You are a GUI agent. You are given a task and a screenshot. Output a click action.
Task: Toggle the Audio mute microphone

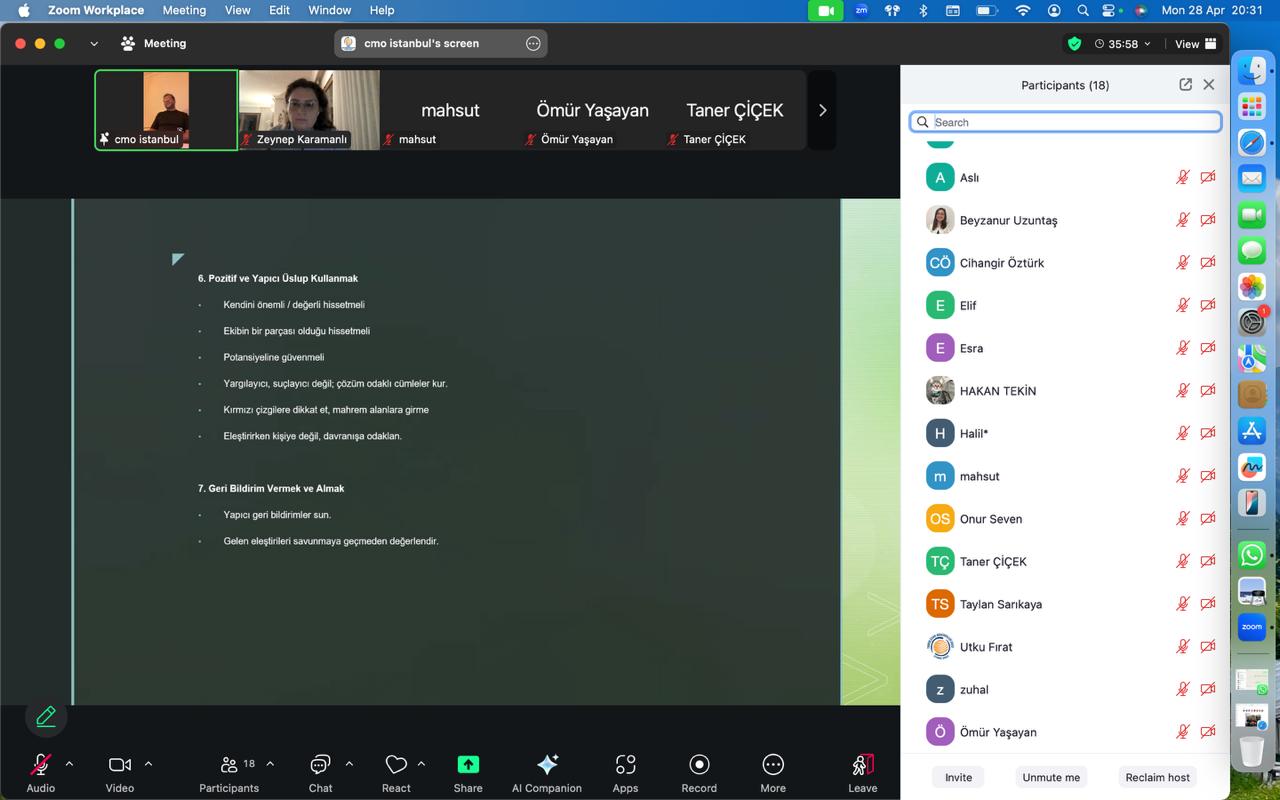40,766
